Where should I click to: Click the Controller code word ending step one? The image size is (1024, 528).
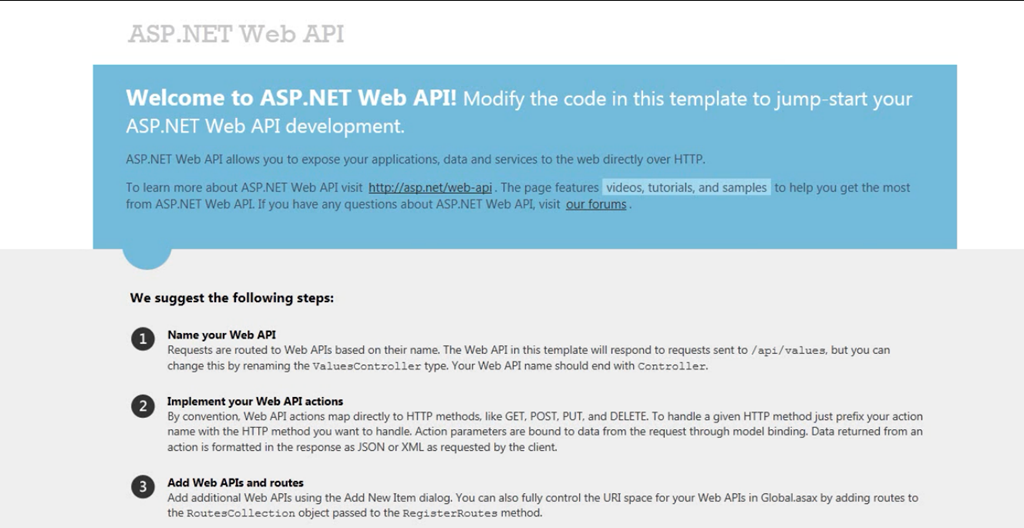coord(671,367)
